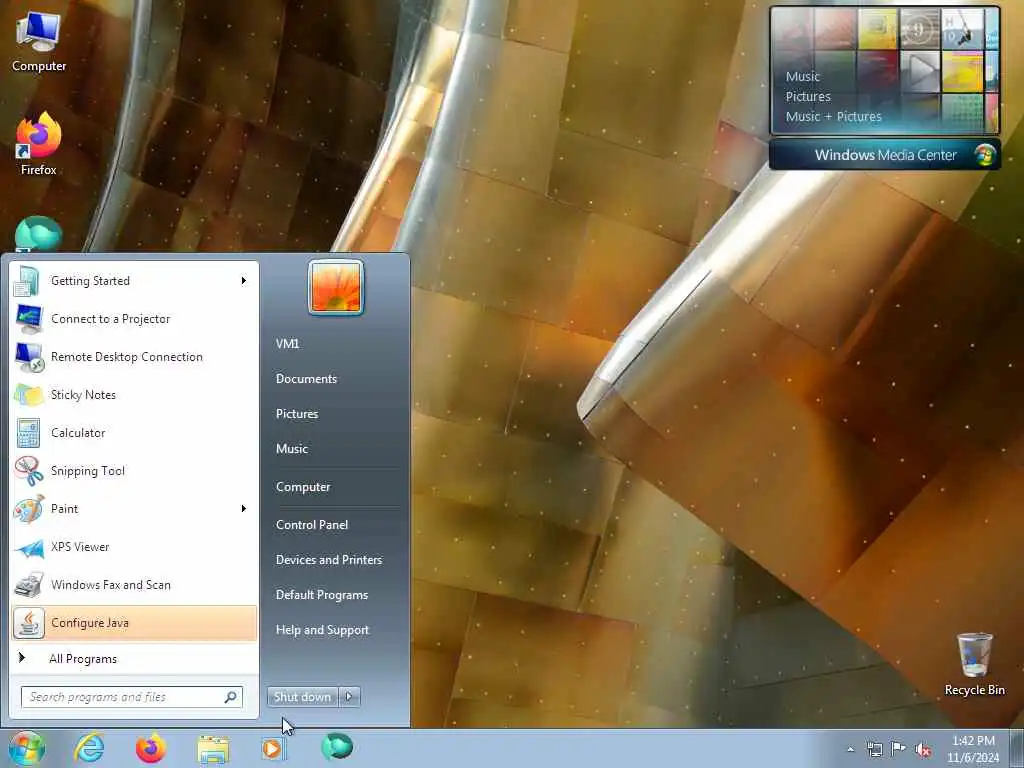1024x768 pixels.
Task: Click play thumbnail in Media Center gadget
Action: [x=920, y=71]
